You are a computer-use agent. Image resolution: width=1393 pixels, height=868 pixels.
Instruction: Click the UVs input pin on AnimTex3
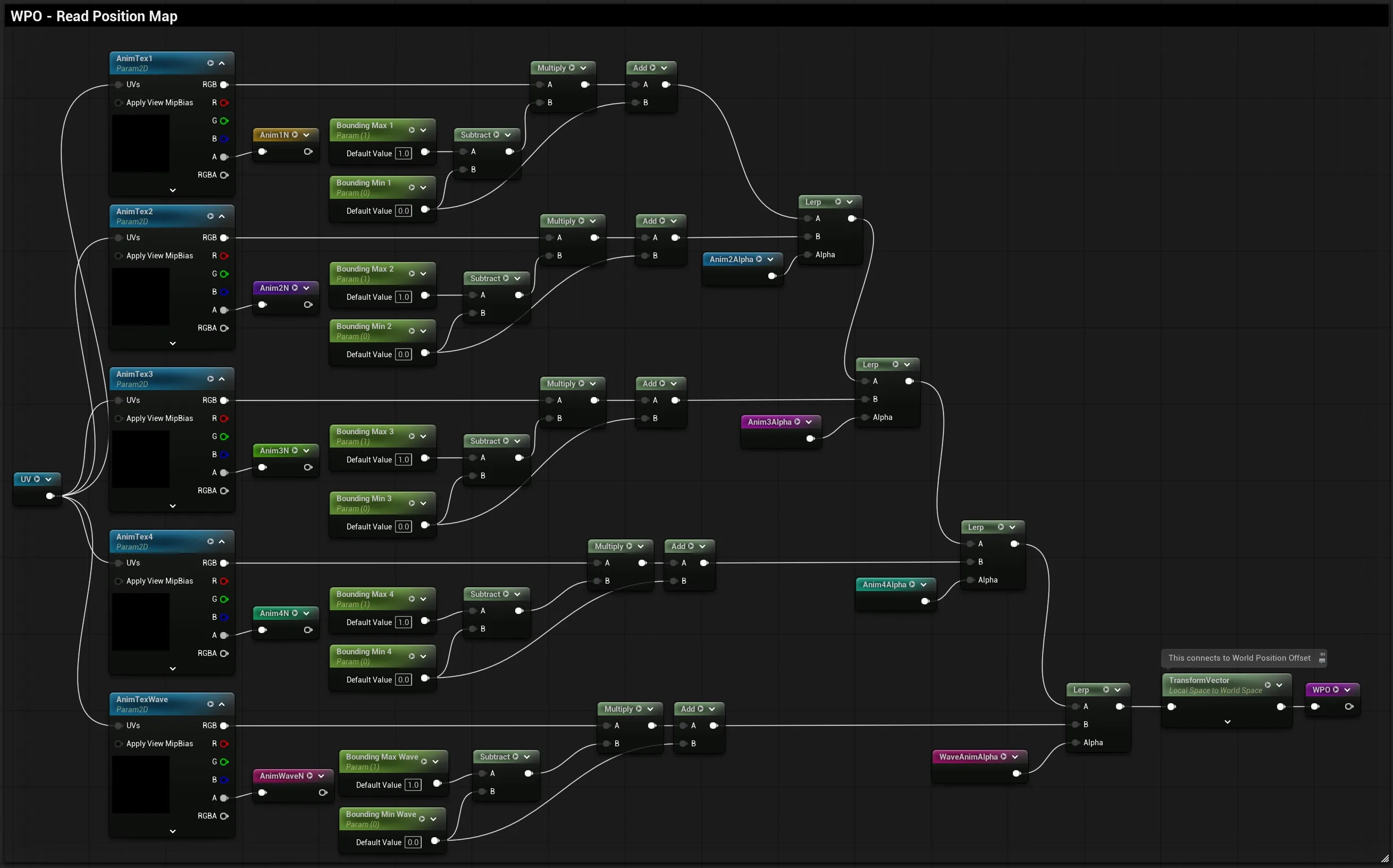(118, 400)
